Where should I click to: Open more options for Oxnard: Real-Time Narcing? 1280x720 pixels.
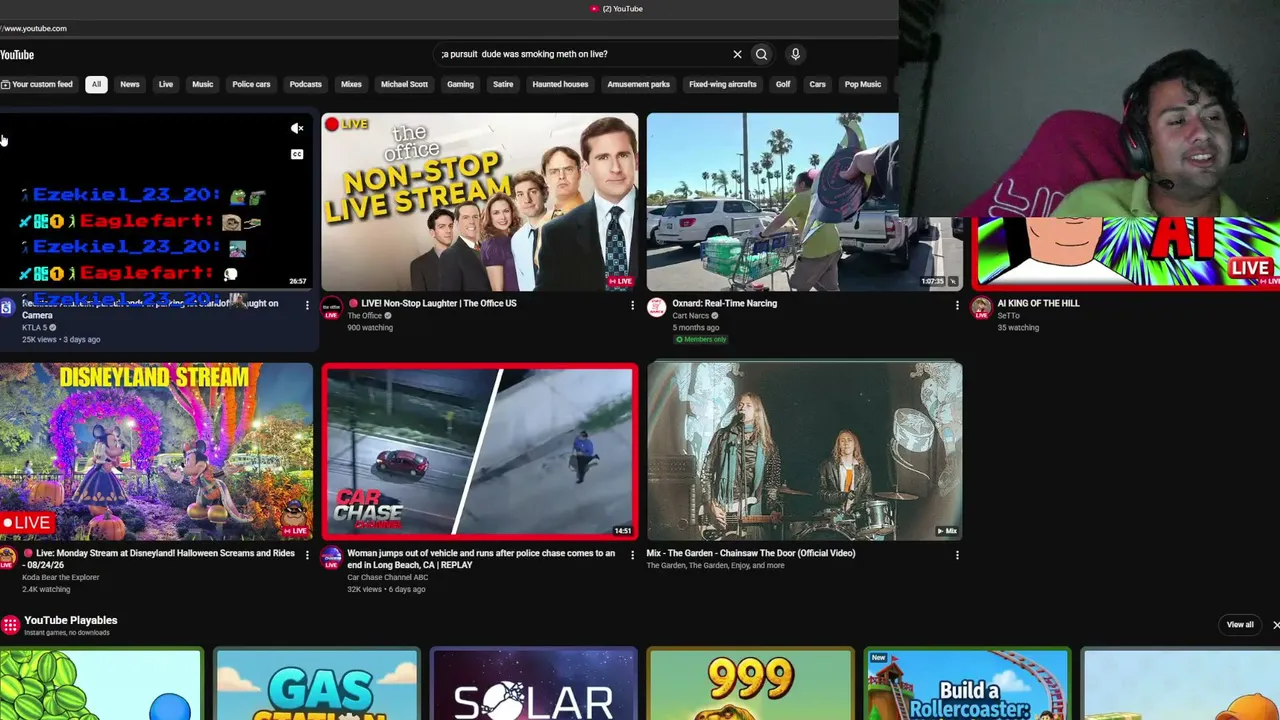pos(956,305)
